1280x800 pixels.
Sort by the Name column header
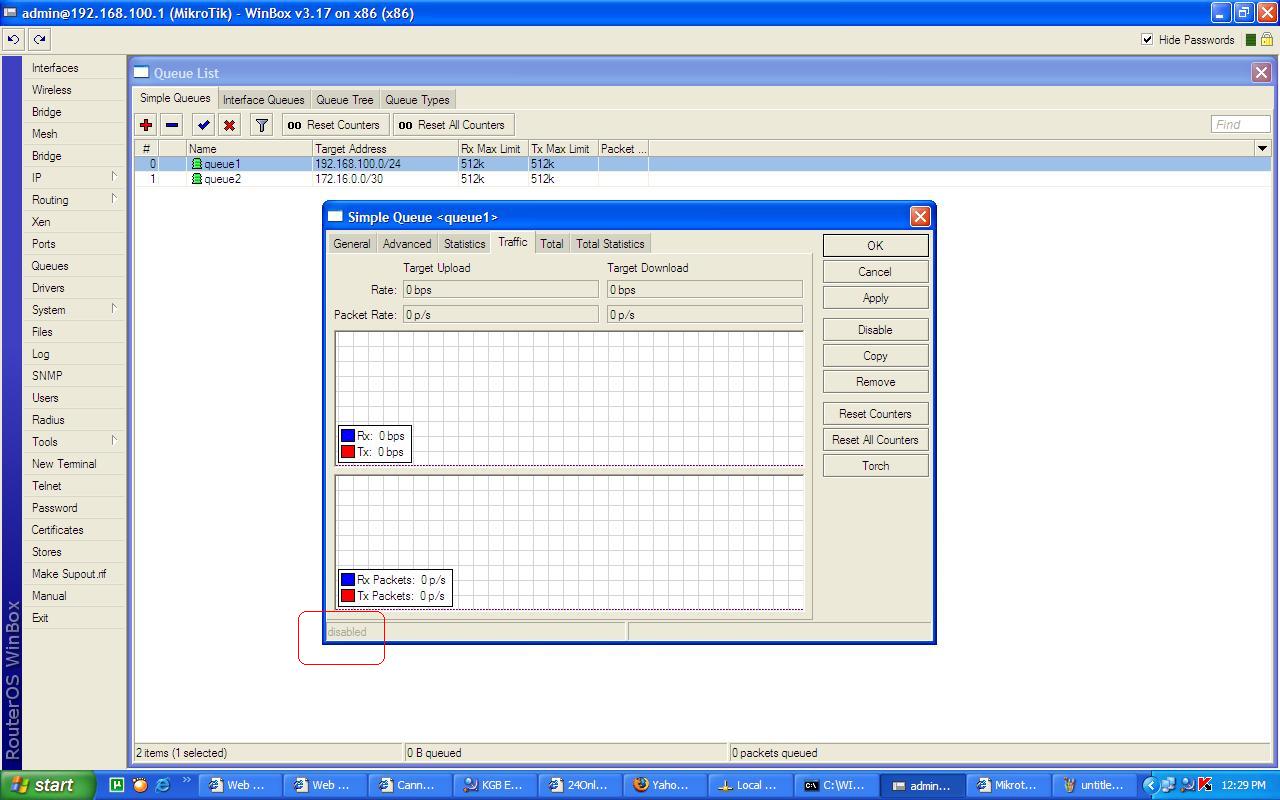249,149
